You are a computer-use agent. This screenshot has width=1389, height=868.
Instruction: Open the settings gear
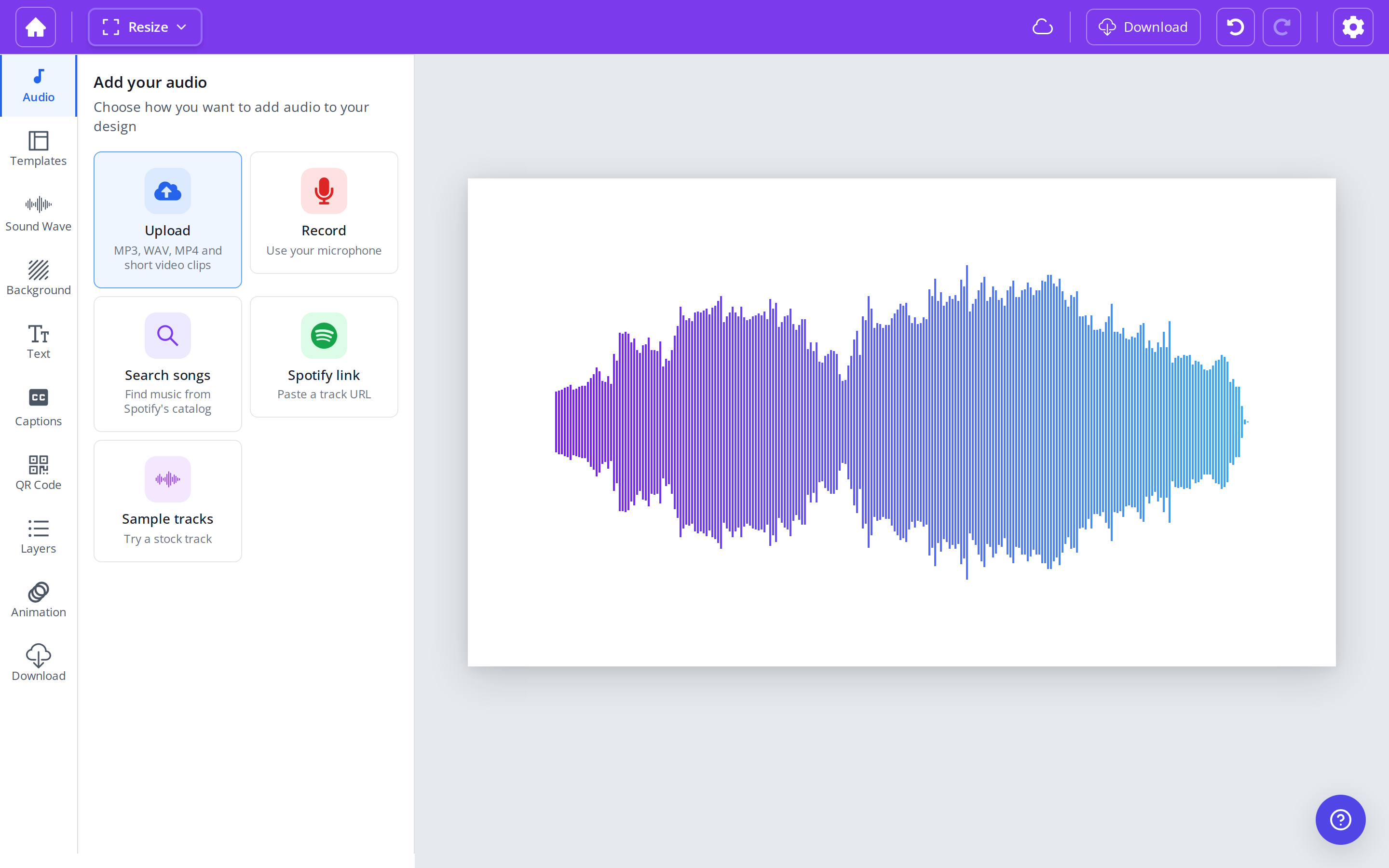(x=1353, y=27)
